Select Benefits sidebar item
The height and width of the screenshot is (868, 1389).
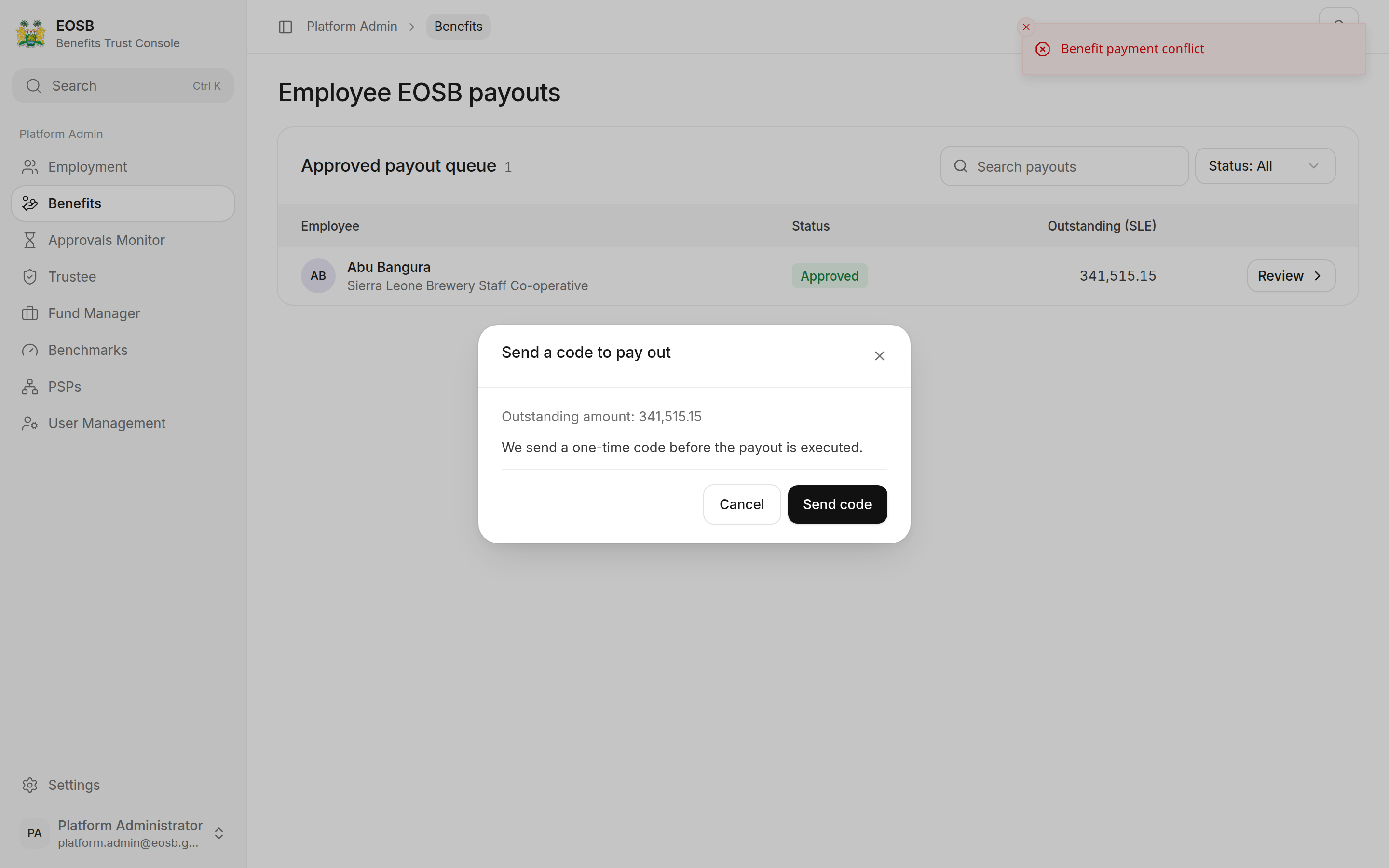pyautogui.click(x=123, y=203)
